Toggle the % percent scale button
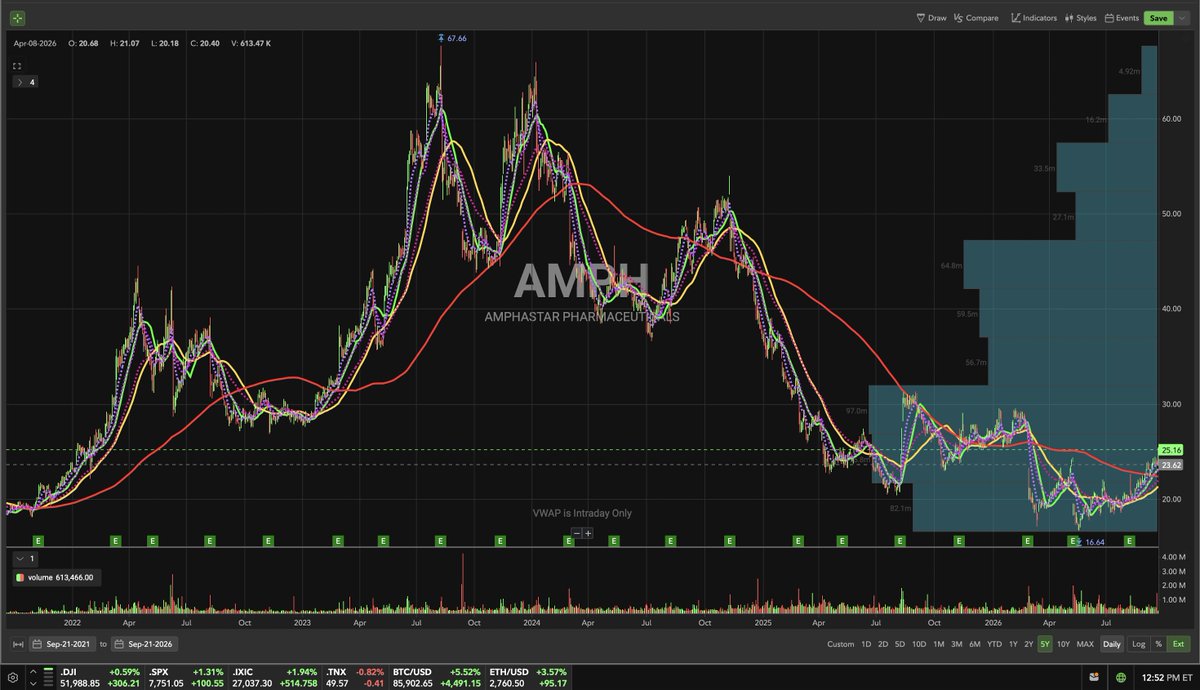The width and height of the screenshot is (1200, 690). (x=1158, y=644)
